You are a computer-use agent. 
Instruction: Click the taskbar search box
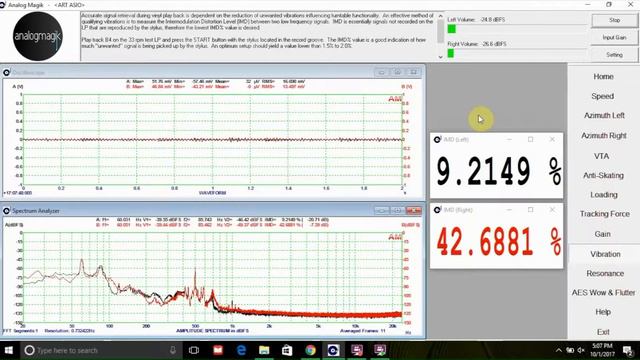[100, 350]
